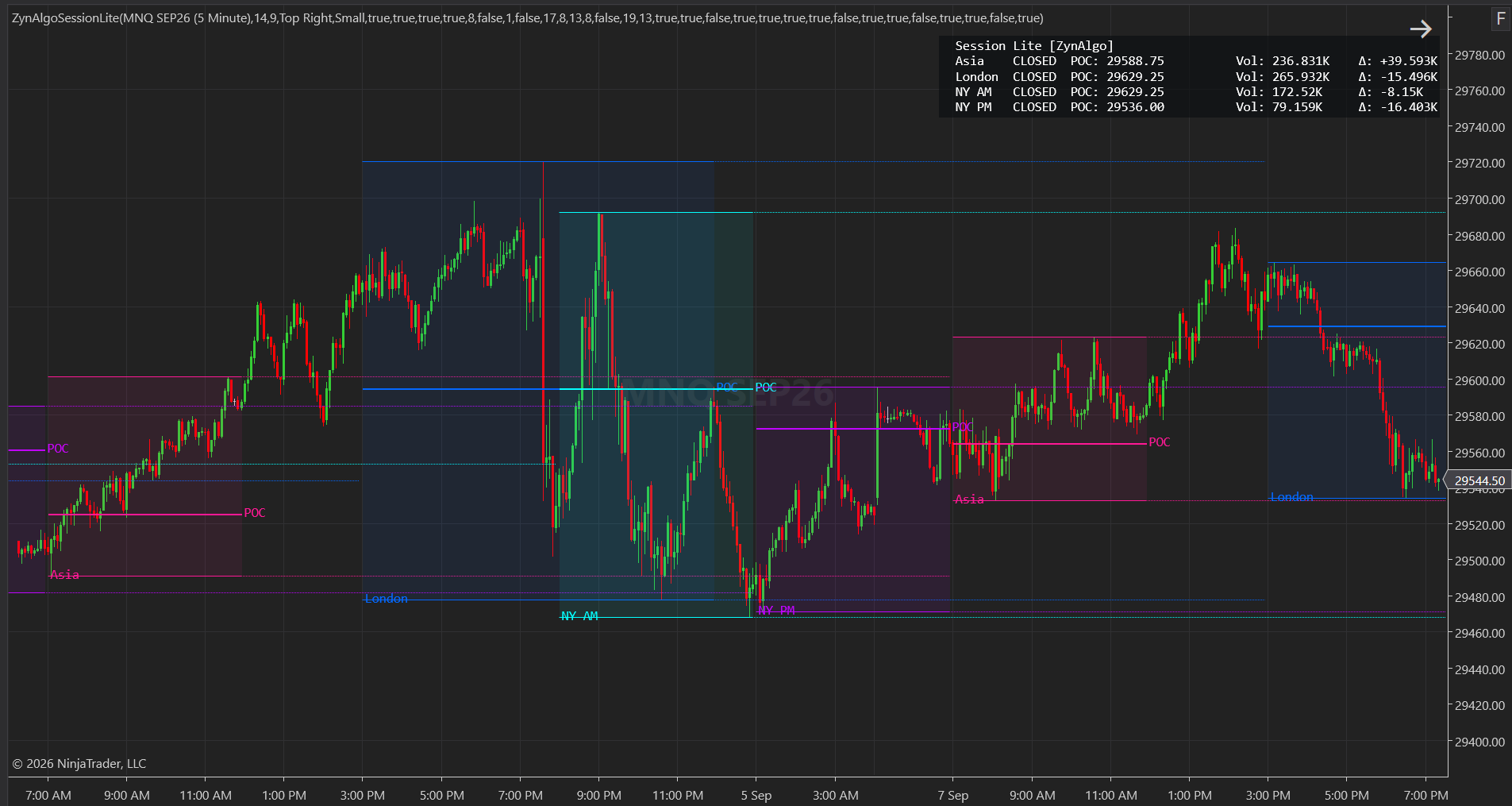Click the blue London label under first session box
This screenshot has height=806, width=1512.
pos(387,599)
